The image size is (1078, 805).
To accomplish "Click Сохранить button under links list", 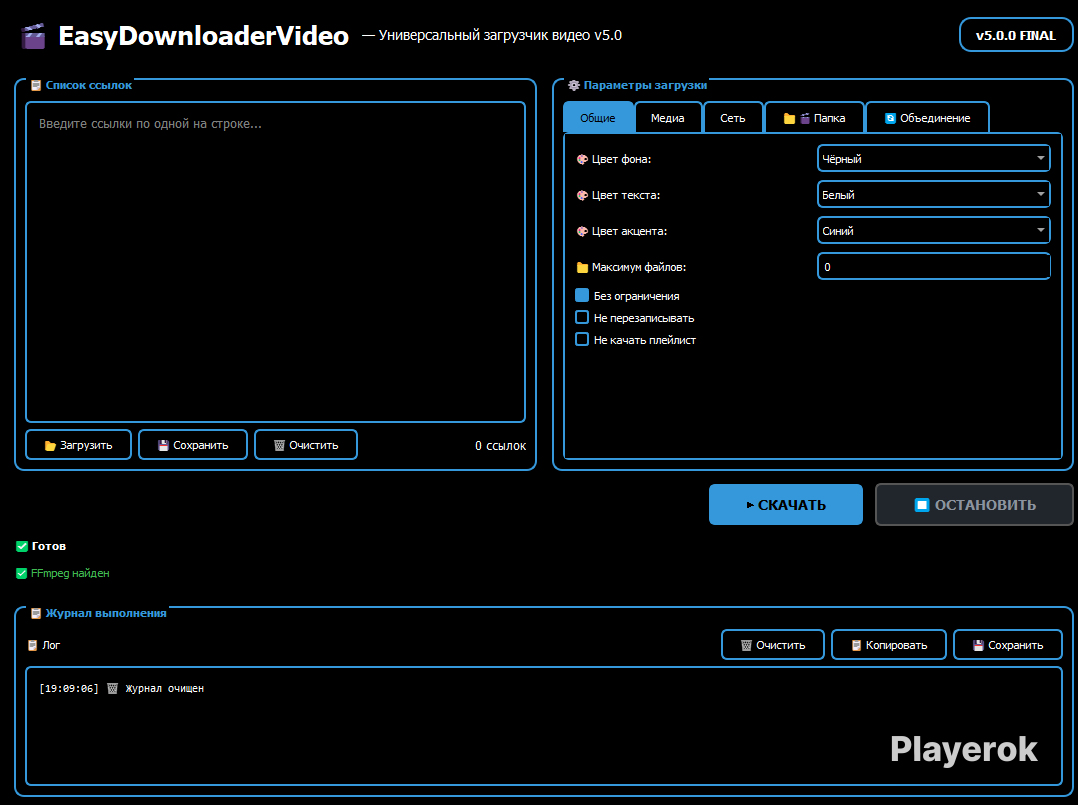I will pos(192,445).
